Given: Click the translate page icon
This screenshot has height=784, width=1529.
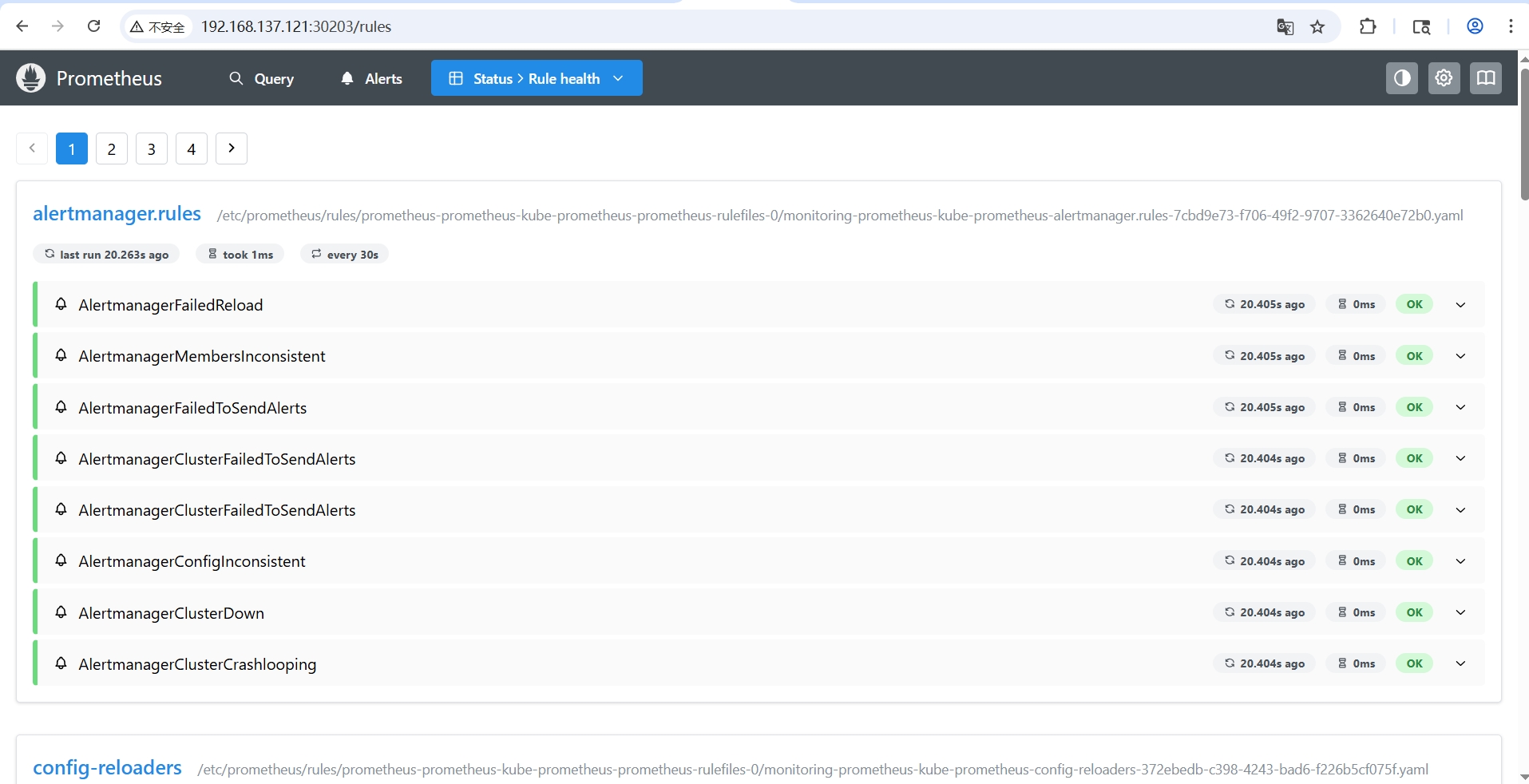Looking at the screenshot, I should [1285, 27].
